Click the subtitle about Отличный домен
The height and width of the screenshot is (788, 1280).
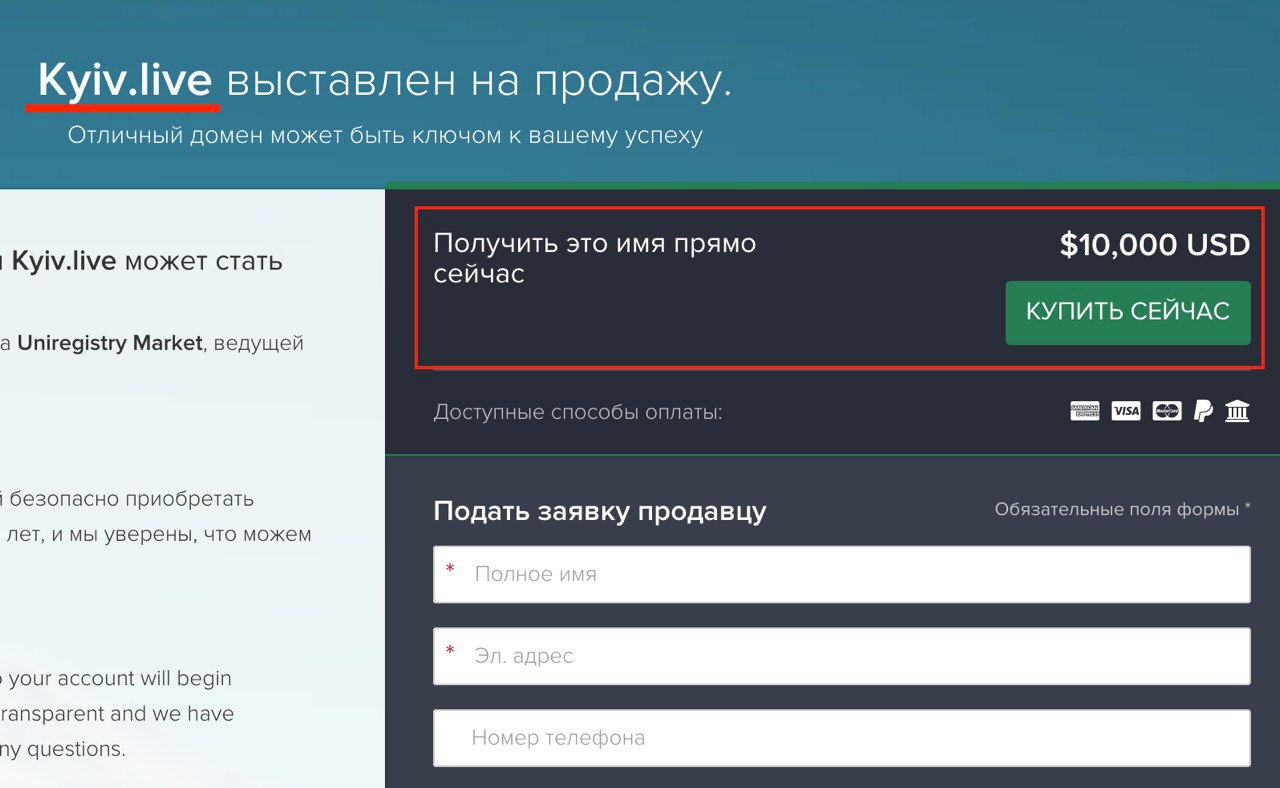(385, 135)
